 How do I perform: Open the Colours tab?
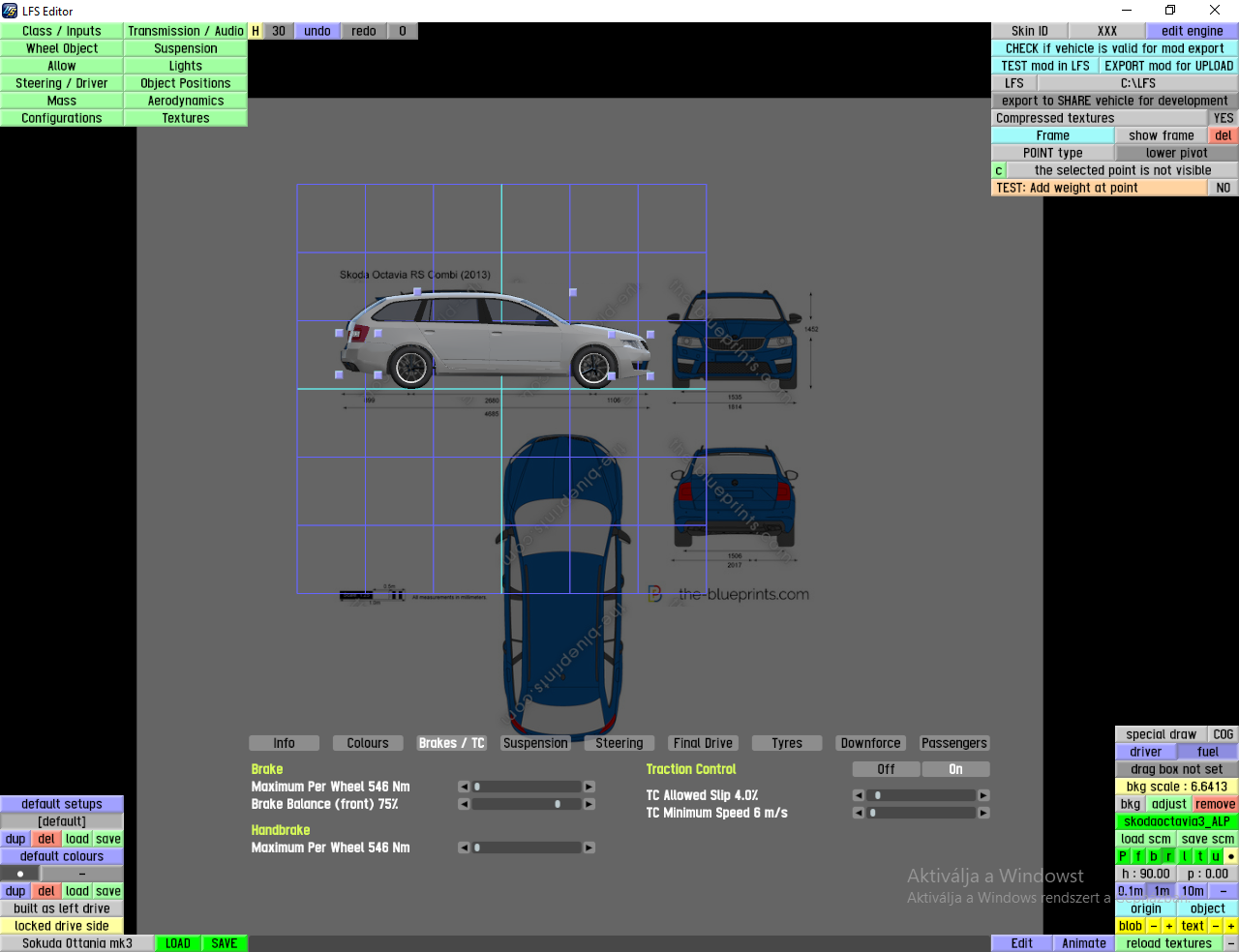368,743
